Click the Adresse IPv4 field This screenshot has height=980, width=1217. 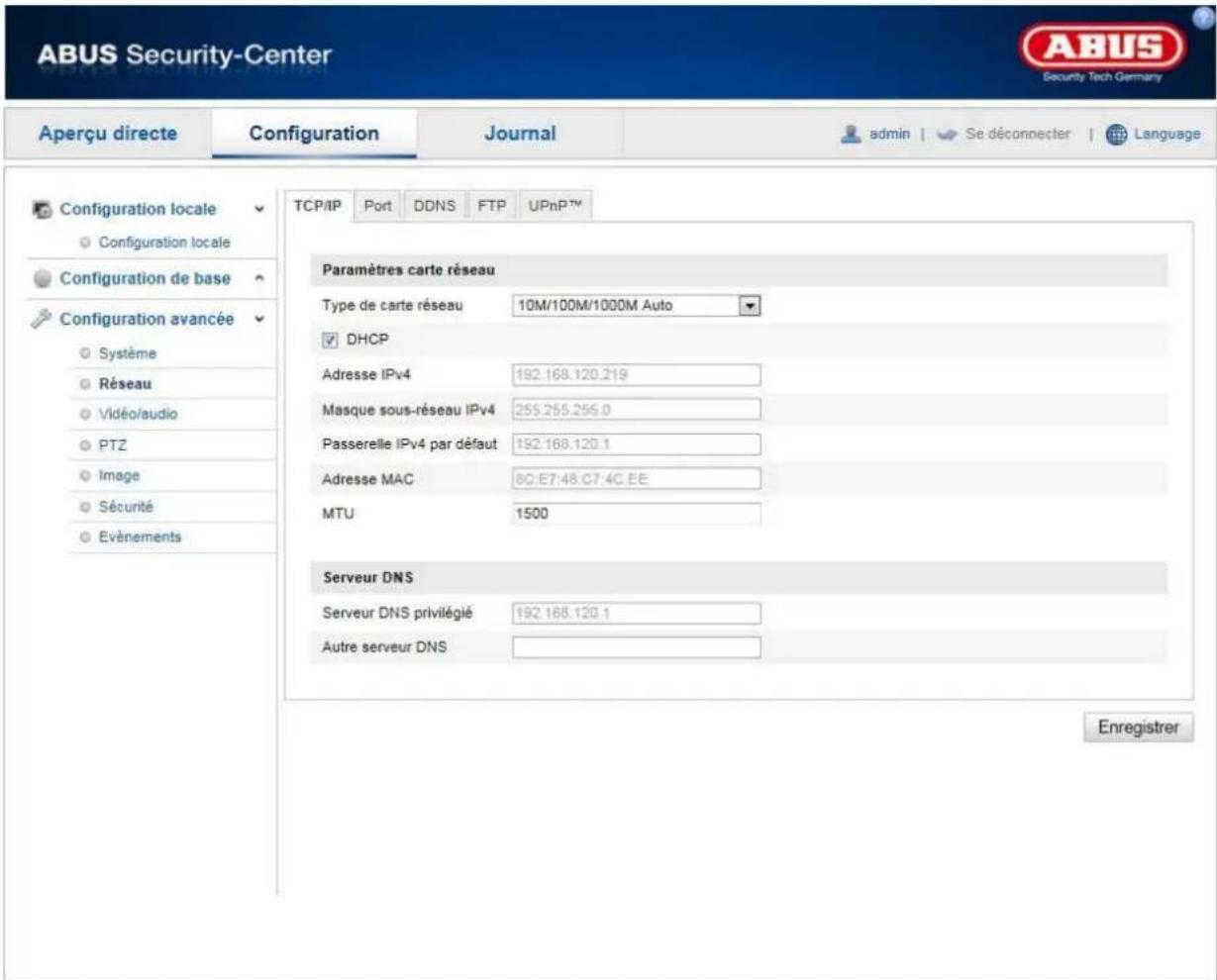pyautogui.click(x=636, y=375)
